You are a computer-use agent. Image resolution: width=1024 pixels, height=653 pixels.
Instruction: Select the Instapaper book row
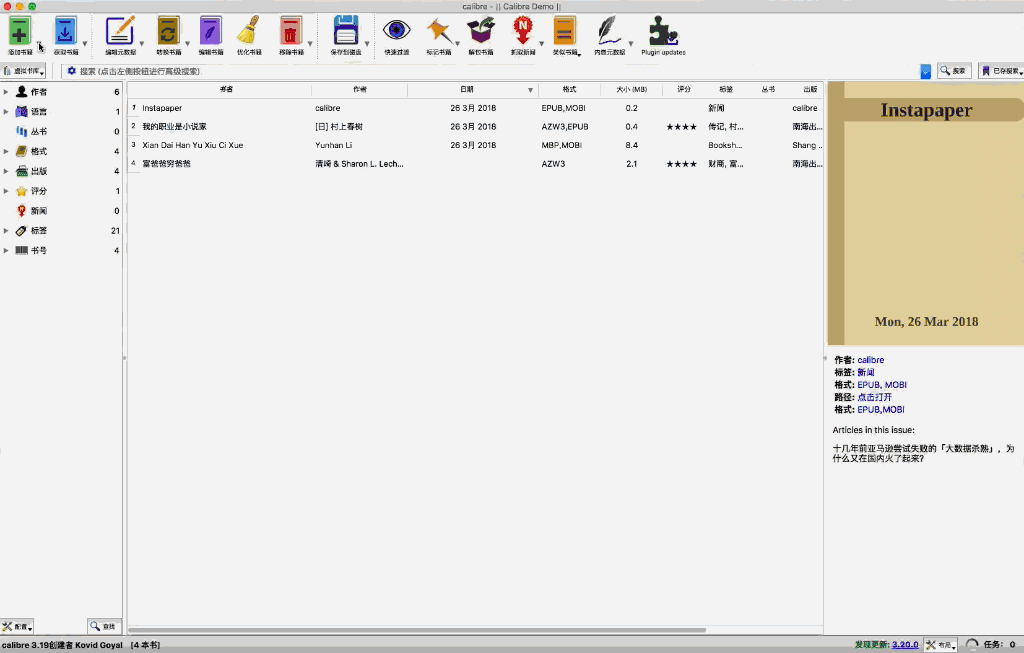[475, 108]
